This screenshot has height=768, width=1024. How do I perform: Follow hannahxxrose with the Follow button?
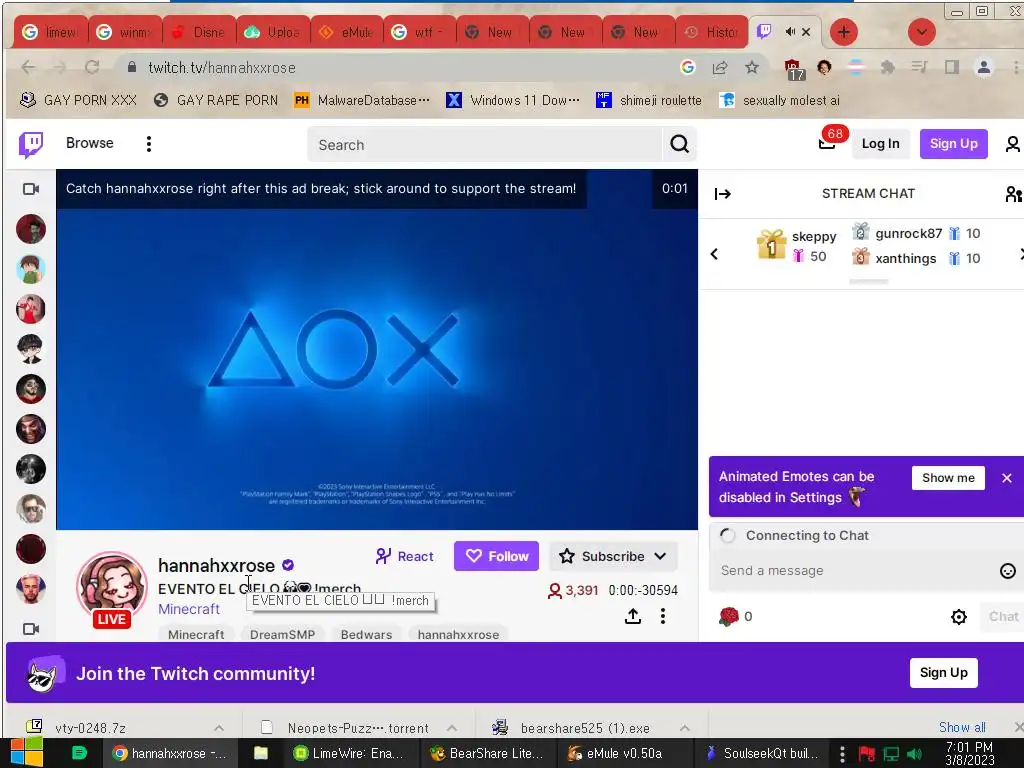pos(496,556)
